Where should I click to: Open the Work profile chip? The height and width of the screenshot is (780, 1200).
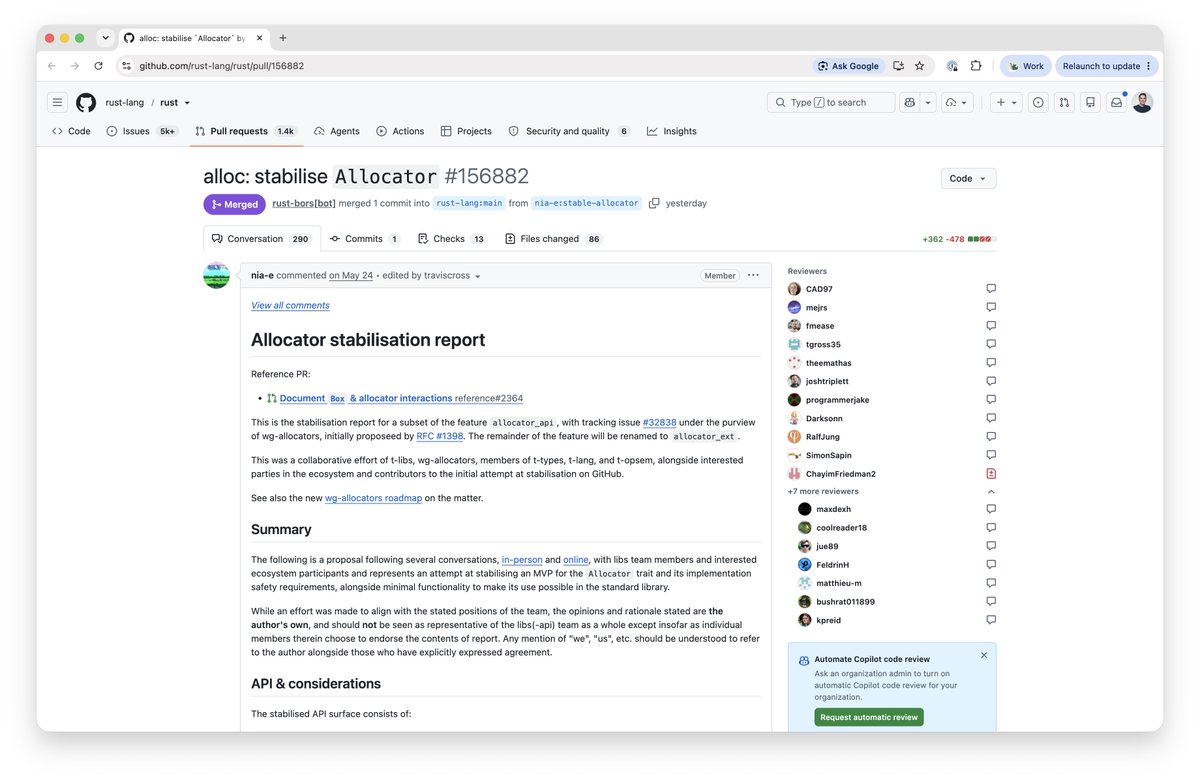pos(1026,66)
